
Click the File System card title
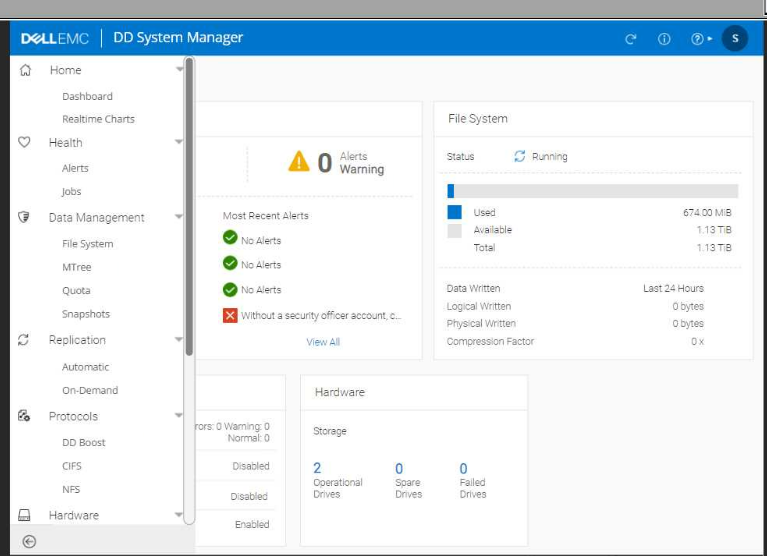click(x=478, y=118)
